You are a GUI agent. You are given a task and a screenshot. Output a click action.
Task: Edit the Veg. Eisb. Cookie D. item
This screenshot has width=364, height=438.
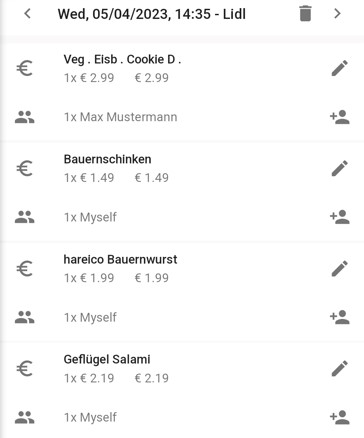(x=340, y=68)
